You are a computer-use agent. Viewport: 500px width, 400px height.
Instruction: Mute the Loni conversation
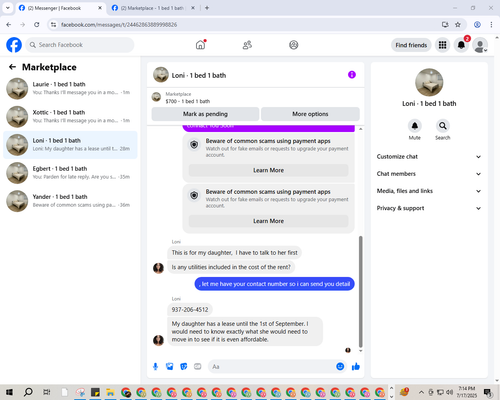tap(415, 126)
